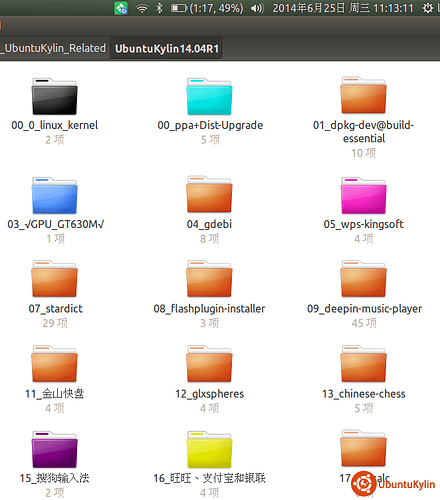Select the 08_flashplugin-installer label
Screen dimensions: 440x500
209,309
